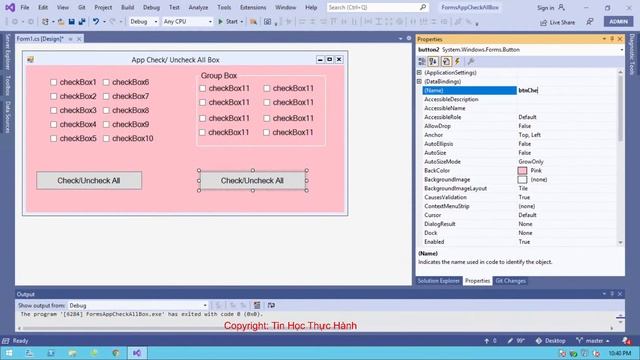Viewport: 640px width, 360px height.
Task: Click the Sign in link
Action: 546,8
